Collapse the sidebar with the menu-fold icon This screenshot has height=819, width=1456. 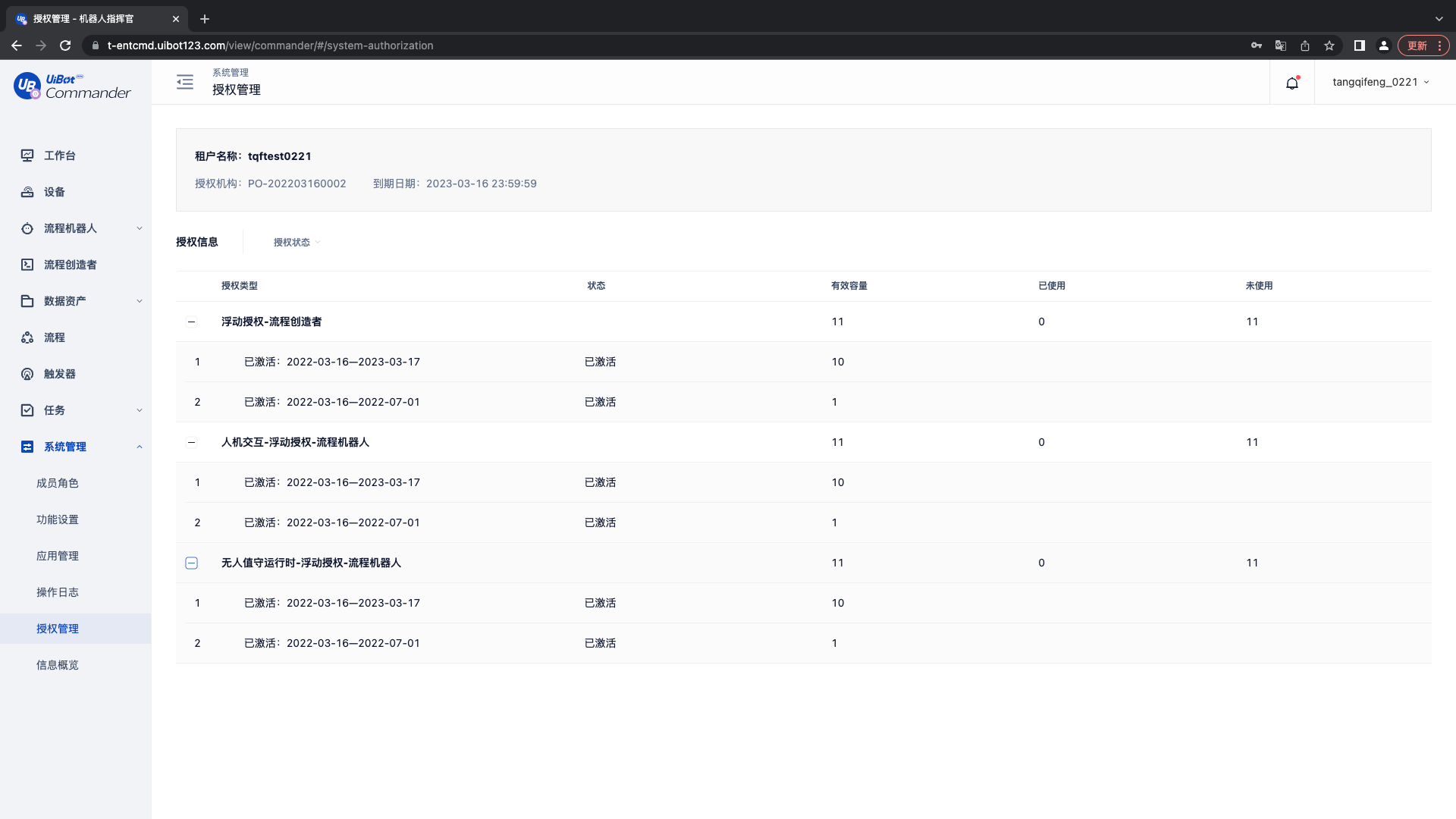185,82
